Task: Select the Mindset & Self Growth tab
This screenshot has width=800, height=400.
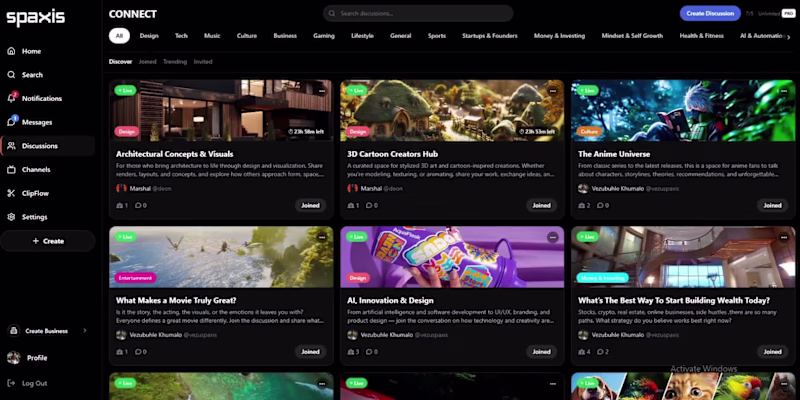Action: point(632,36)
